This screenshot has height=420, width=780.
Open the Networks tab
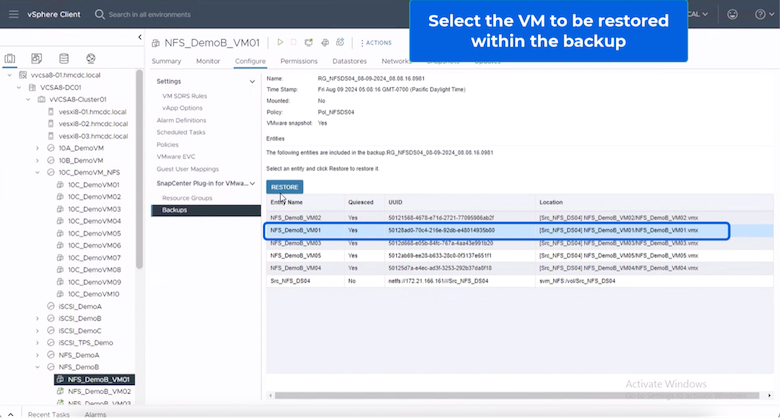point(396,61)
